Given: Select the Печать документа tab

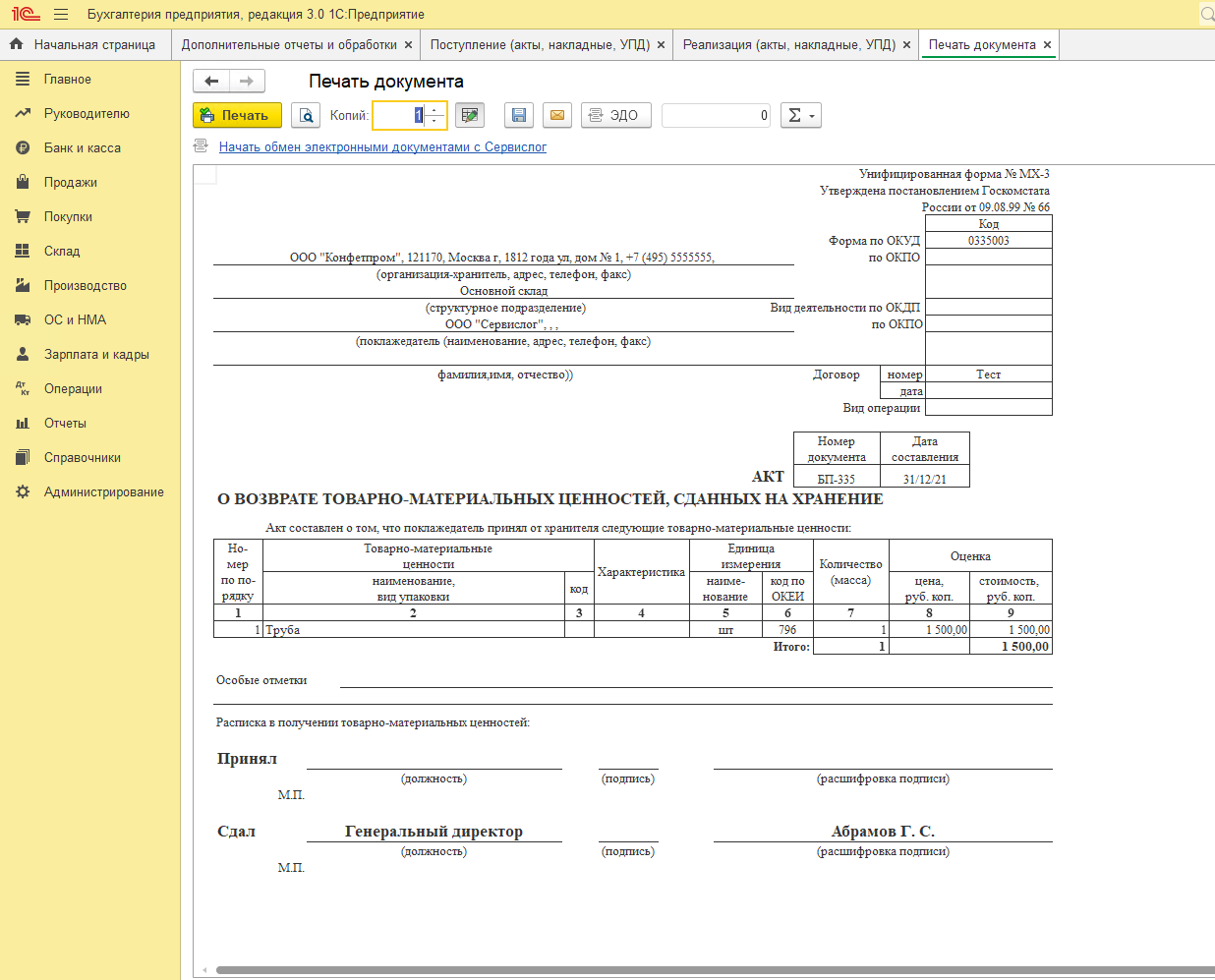Looking at the screenshot, I should tap(982, 44).
